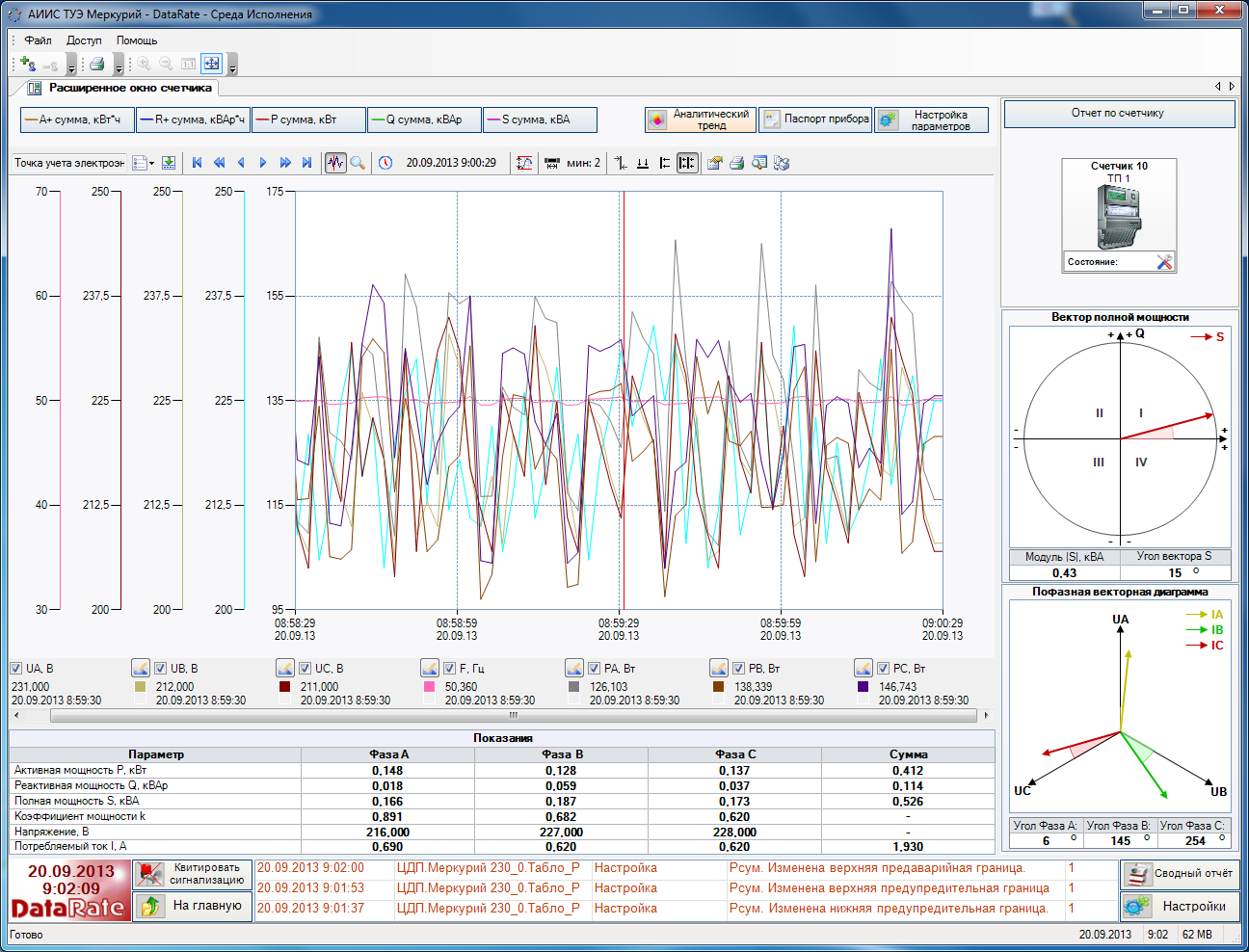Click the green export-to-file icon in the chart toolbar
This screenshot has width=1249, height=952.
pos(169,163)
